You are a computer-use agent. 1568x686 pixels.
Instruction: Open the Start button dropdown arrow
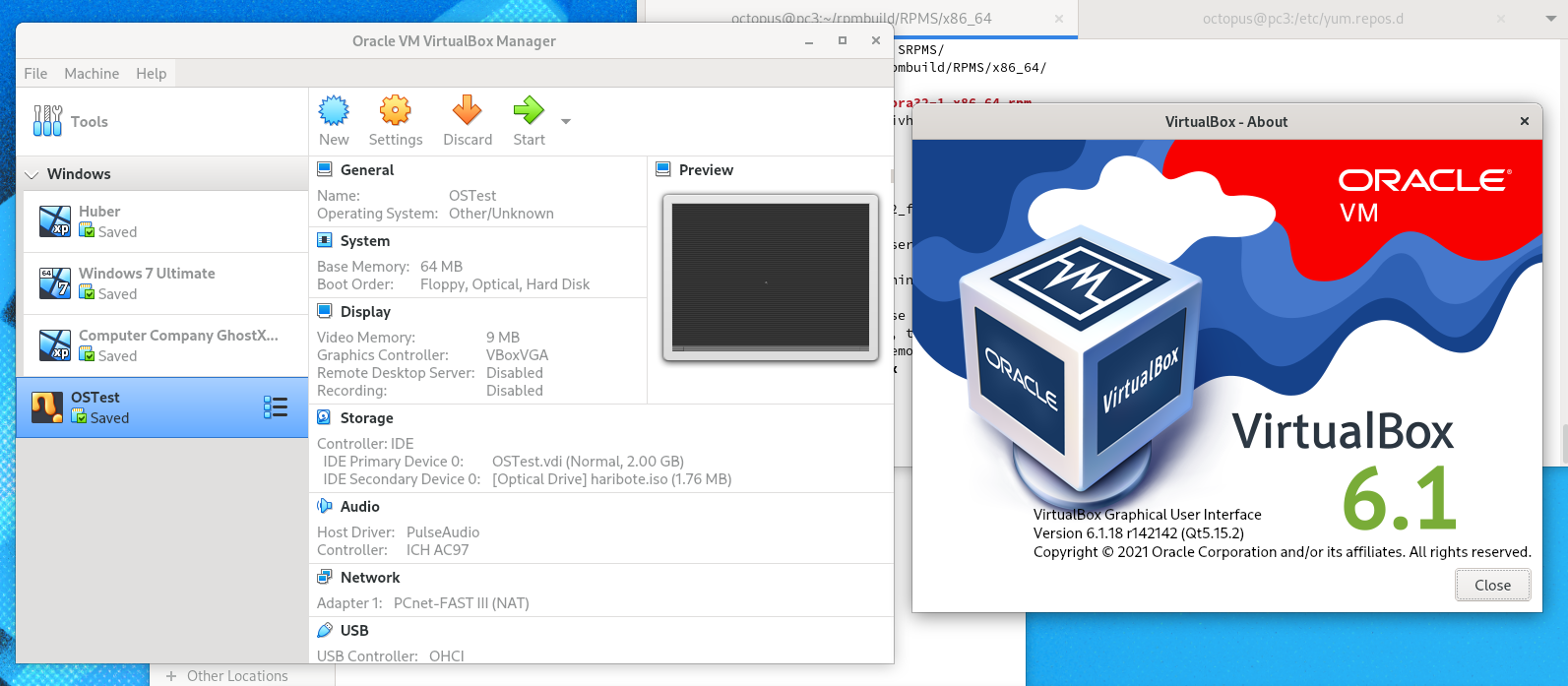coord(566,122)
